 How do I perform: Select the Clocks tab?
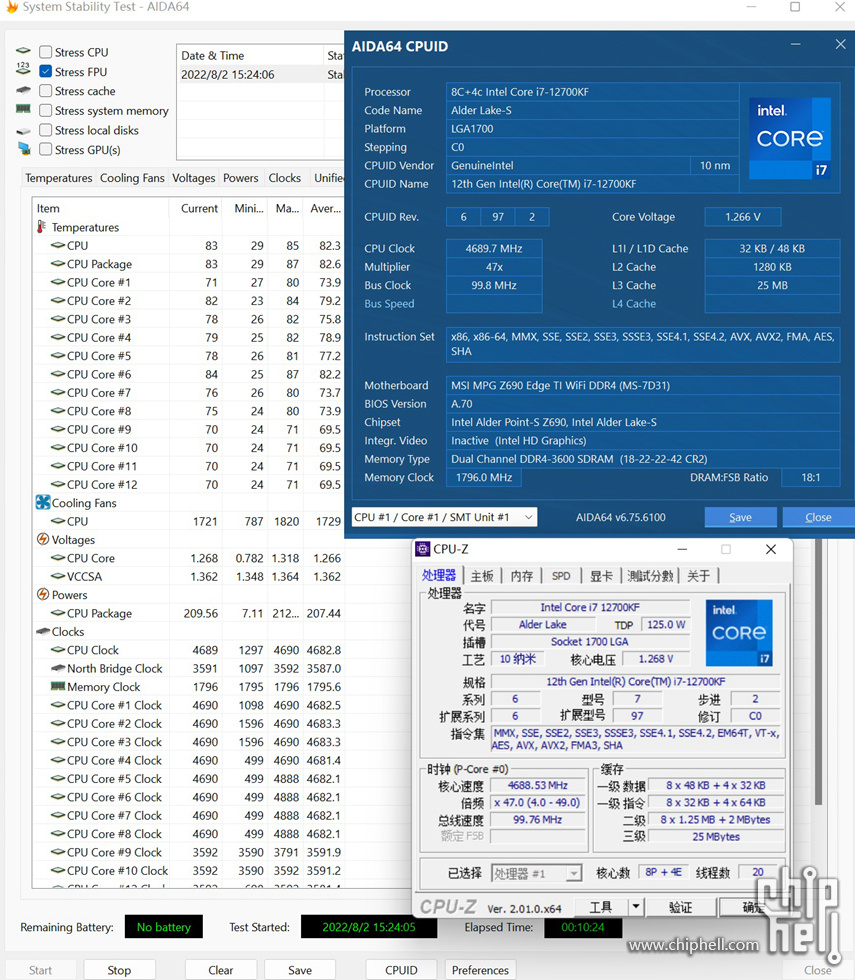pos(284,178)
